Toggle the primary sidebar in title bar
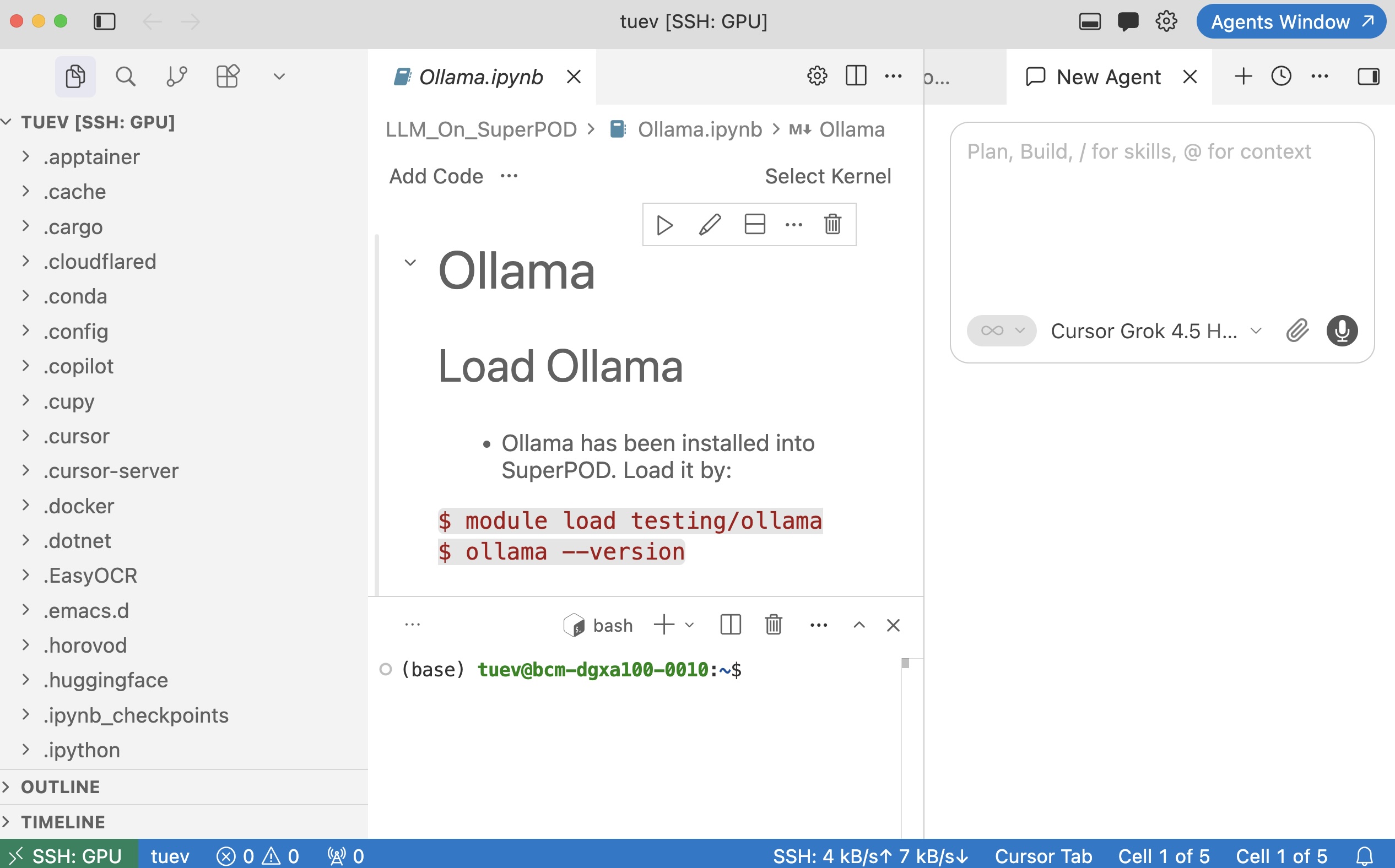The image size is (1395, 868). click(x=105, y=22)
